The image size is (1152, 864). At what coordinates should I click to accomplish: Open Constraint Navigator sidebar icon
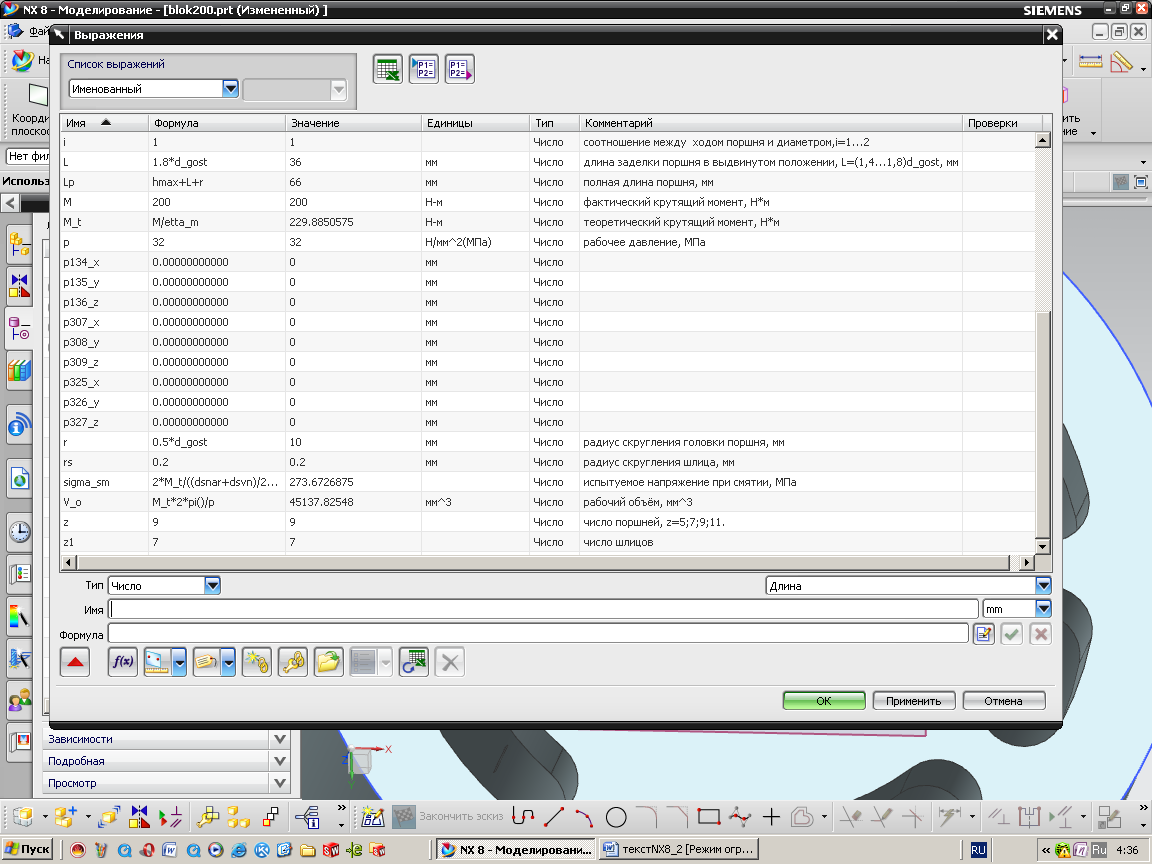click(20, 285)
